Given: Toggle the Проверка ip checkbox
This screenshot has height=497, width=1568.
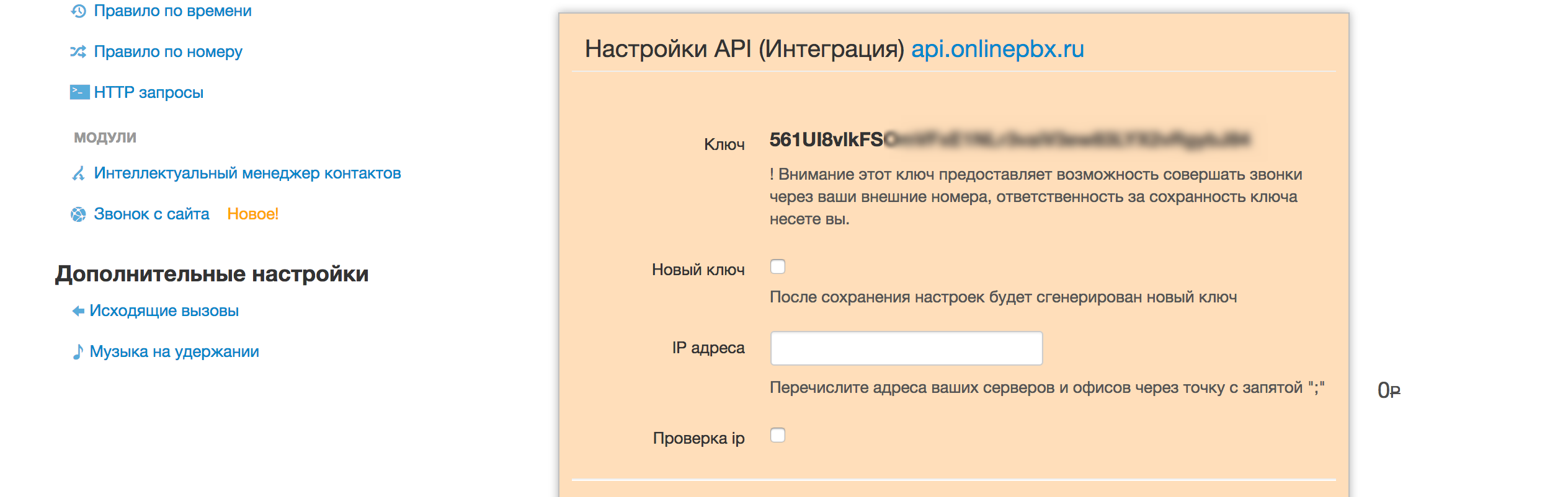Looking at the screenshot, I should click(x=778, y=435).
